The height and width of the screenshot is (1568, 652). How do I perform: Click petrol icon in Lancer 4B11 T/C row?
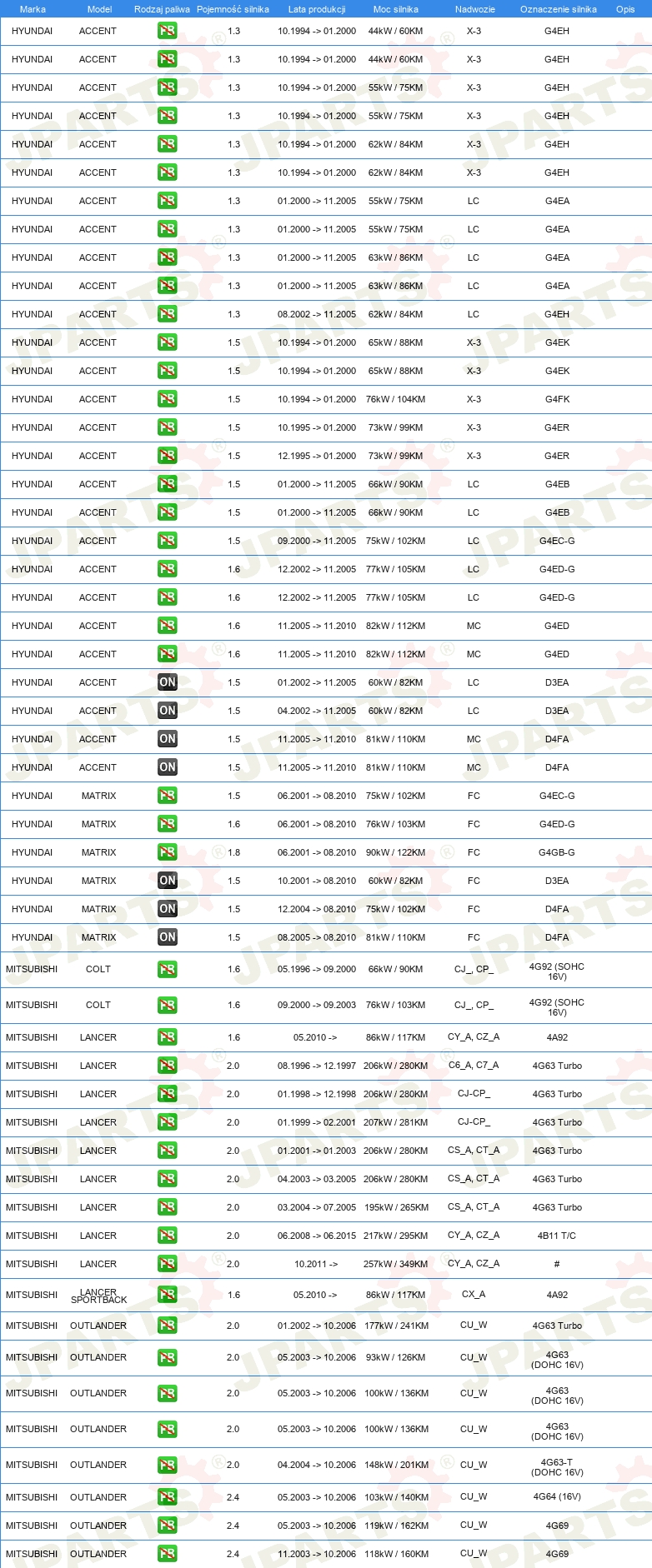[167, 1236]
